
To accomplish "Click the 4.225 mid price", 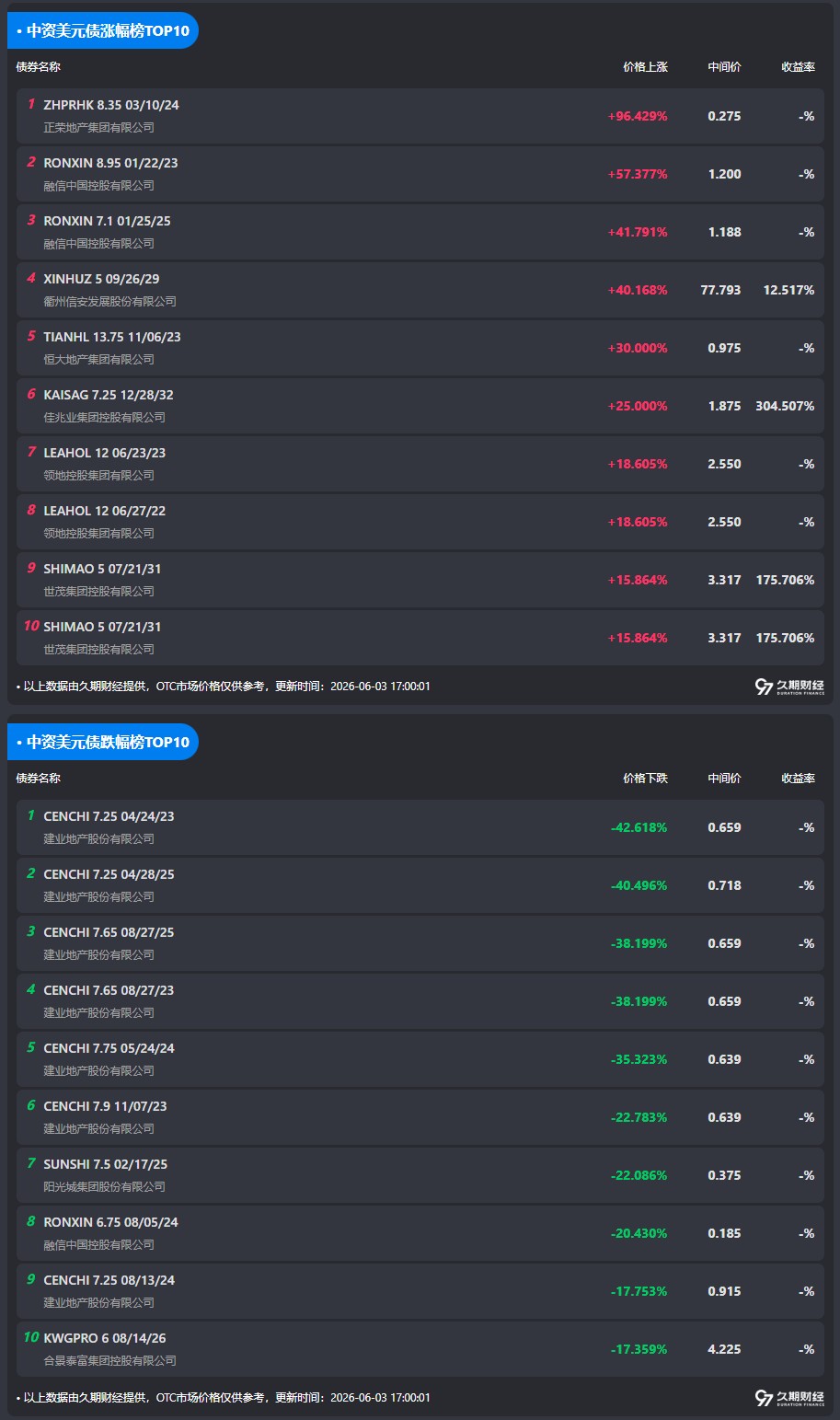I will 724,1349.
